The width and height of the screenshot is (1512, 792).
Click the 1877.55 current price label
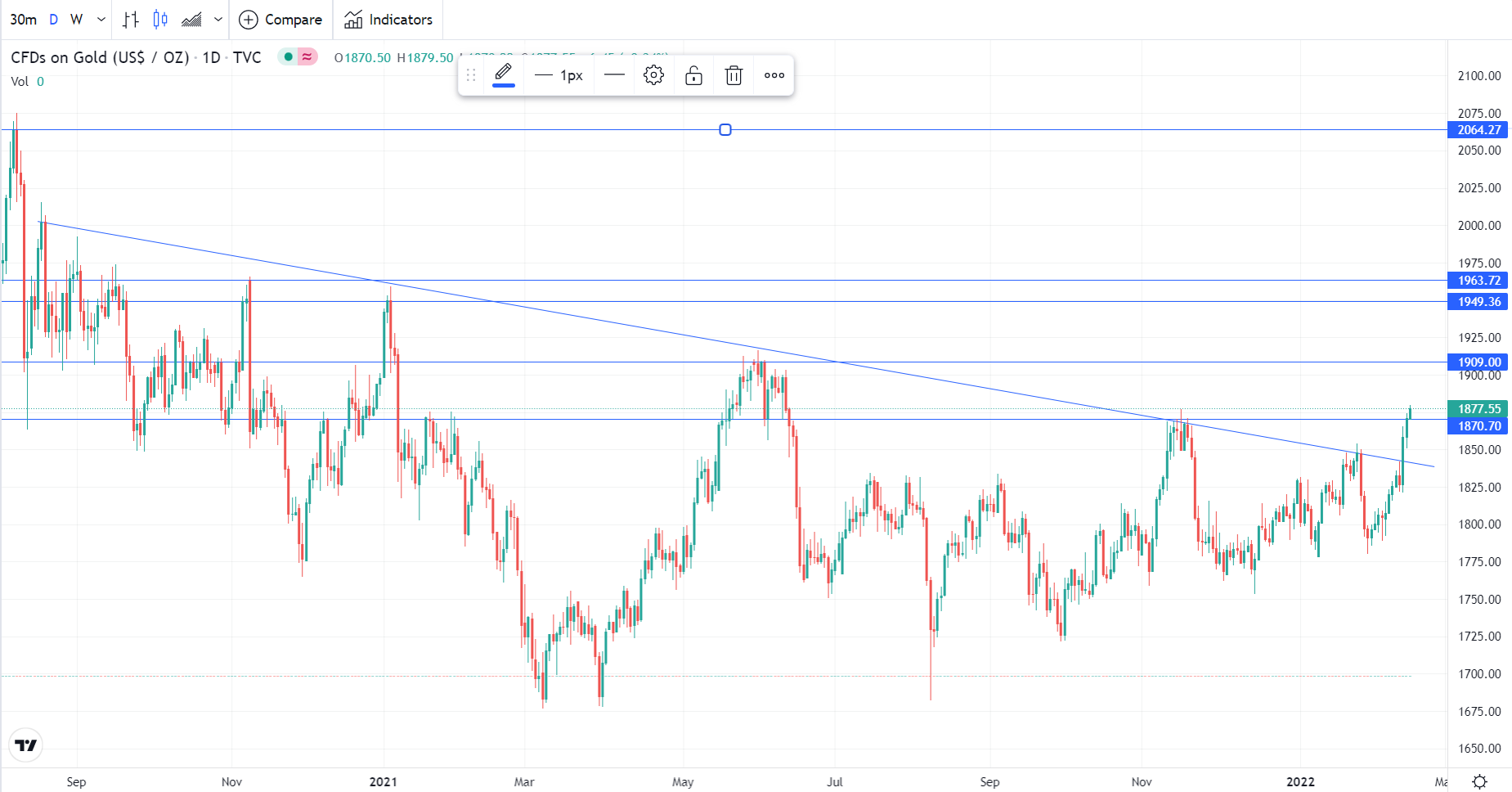[1478, 409]
